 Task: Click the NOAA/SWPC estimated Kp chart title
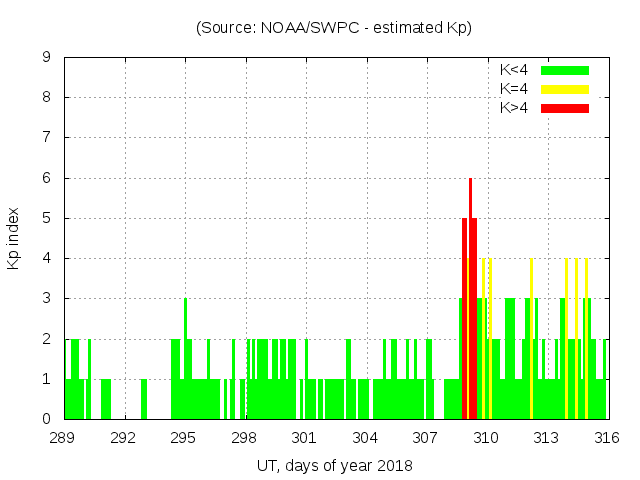click(x=334, y=28)
